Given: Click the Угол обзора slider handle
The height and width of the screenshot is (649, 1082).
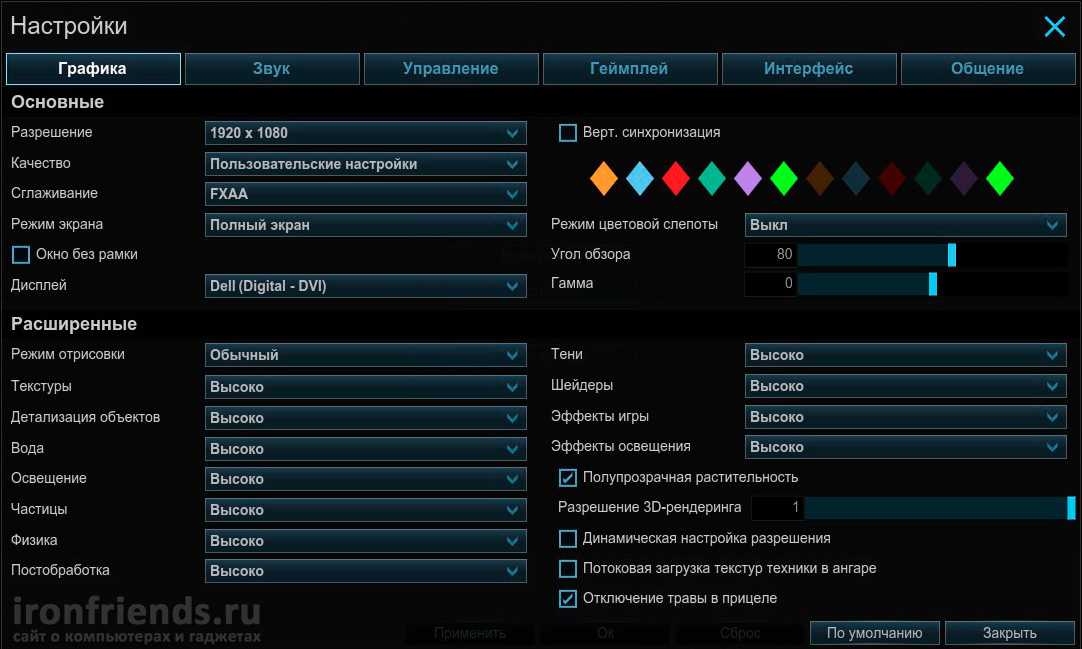Looking at the screenshot, I should click(x=952, y=255).
